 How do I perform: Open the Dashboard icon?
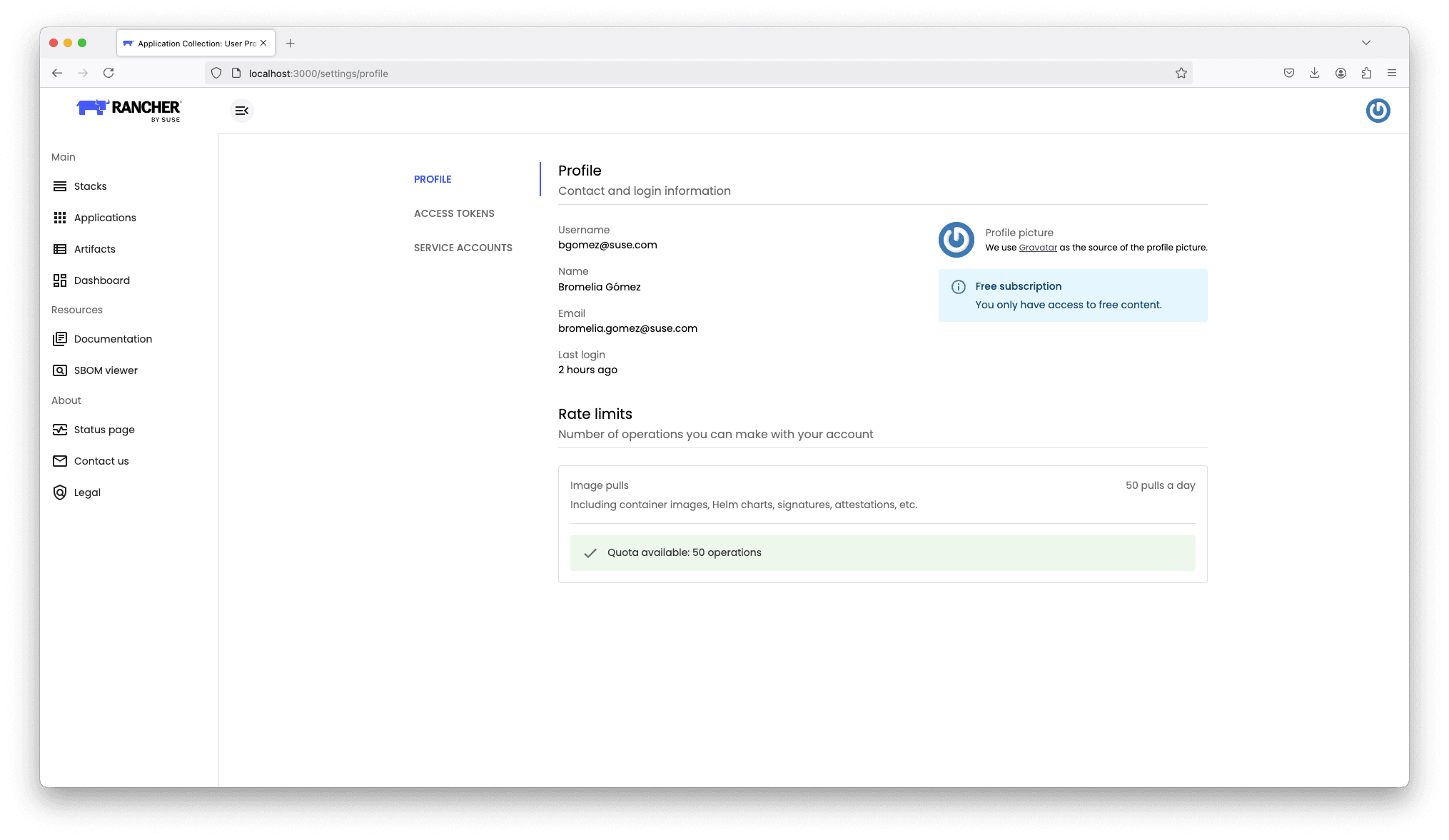click(x=60, y=280)
